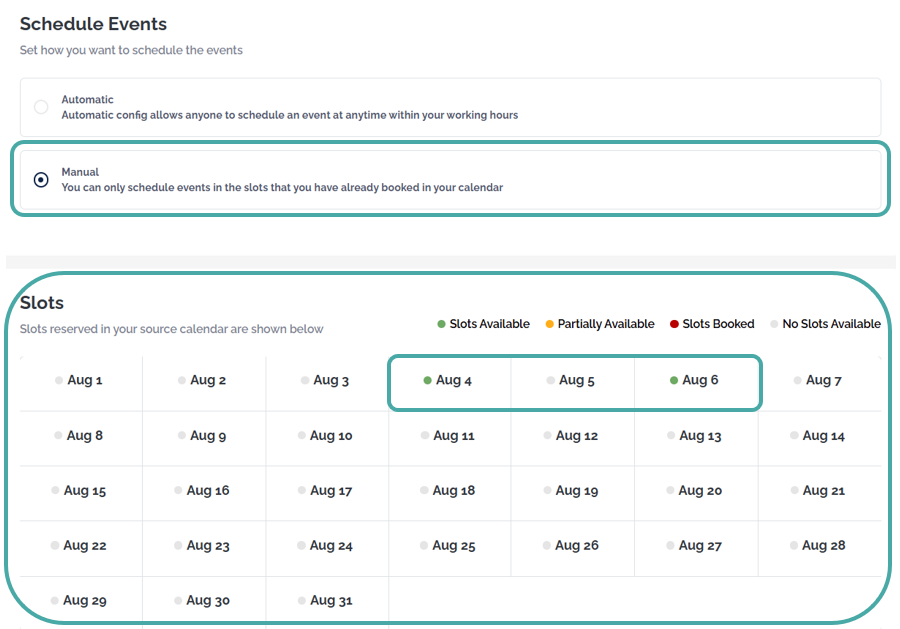
Task: Select the Aug 5 date cell
Action: 572,380
